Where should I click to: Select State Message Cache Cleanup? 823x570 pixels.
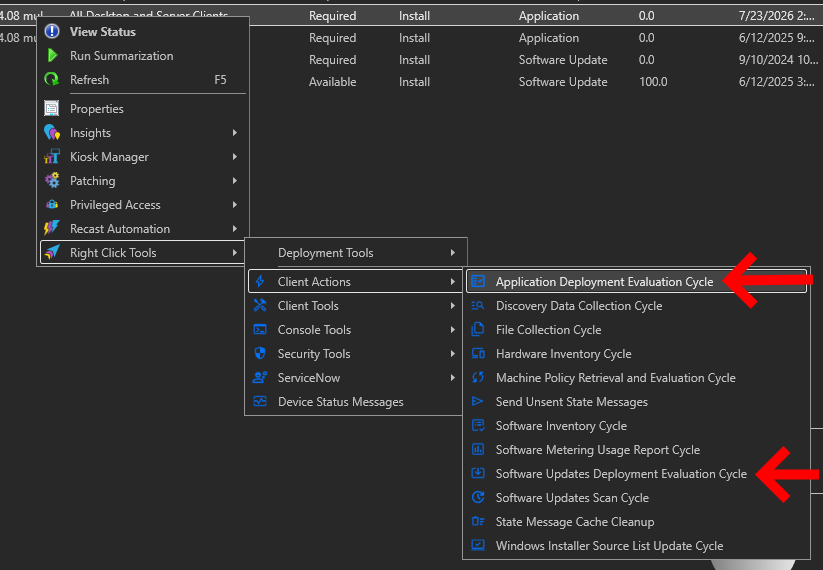click(636, 521)
